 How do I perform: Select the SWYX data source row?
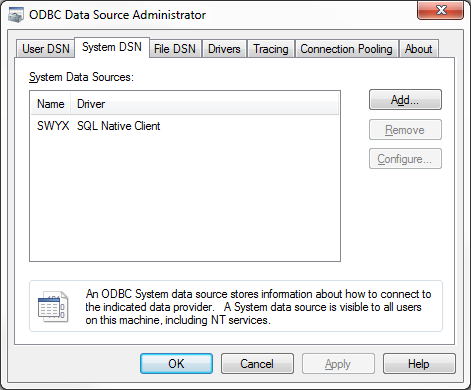point(185,126)
